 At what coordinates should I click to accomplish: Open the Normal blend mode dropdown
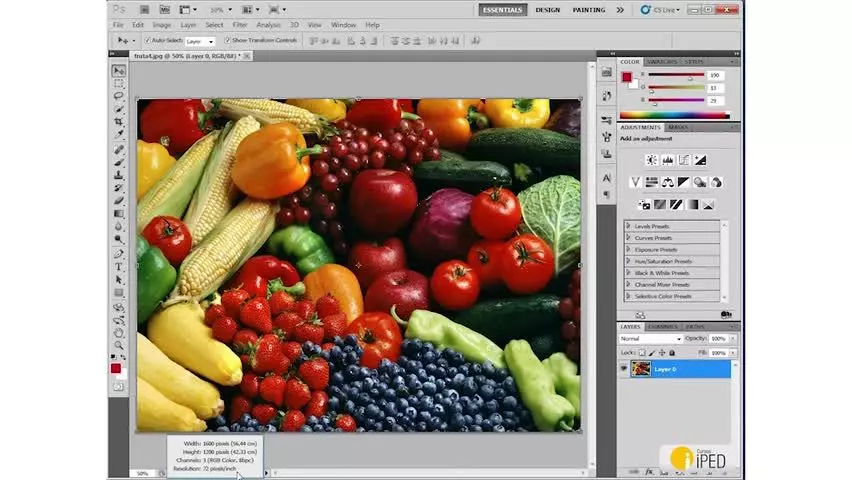pos(650,339)
